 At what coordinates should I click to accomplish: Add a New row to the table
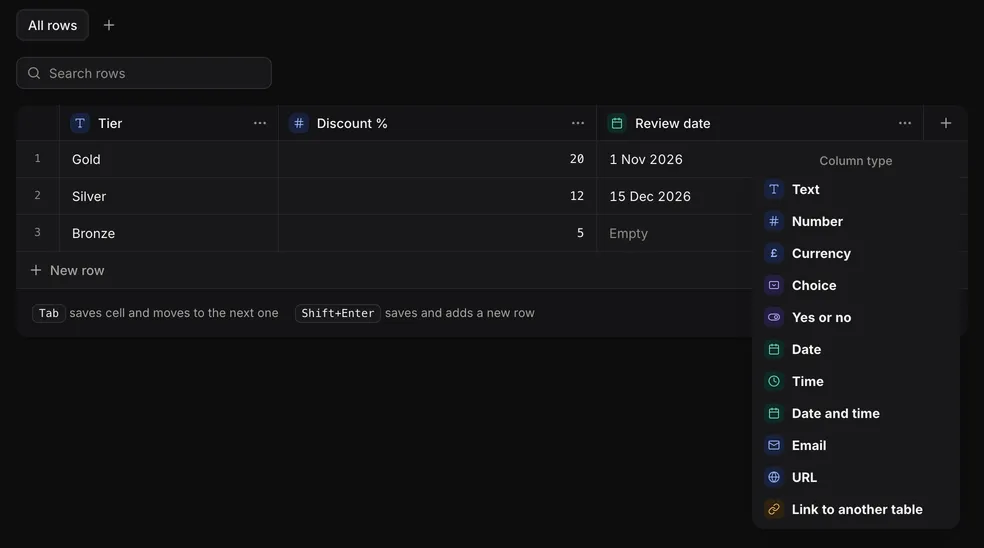[x=67, y=270]
